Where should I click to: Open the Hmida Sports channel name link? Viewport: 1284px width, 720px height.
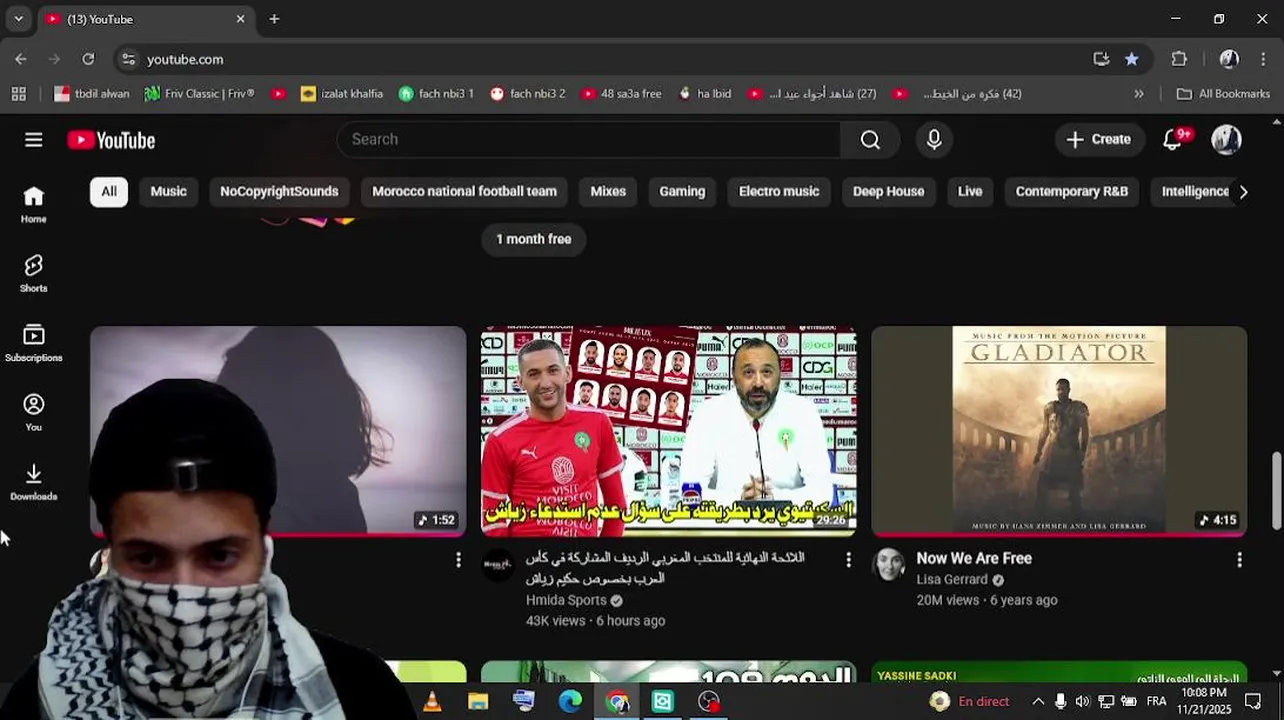click(x=566, y=600)
